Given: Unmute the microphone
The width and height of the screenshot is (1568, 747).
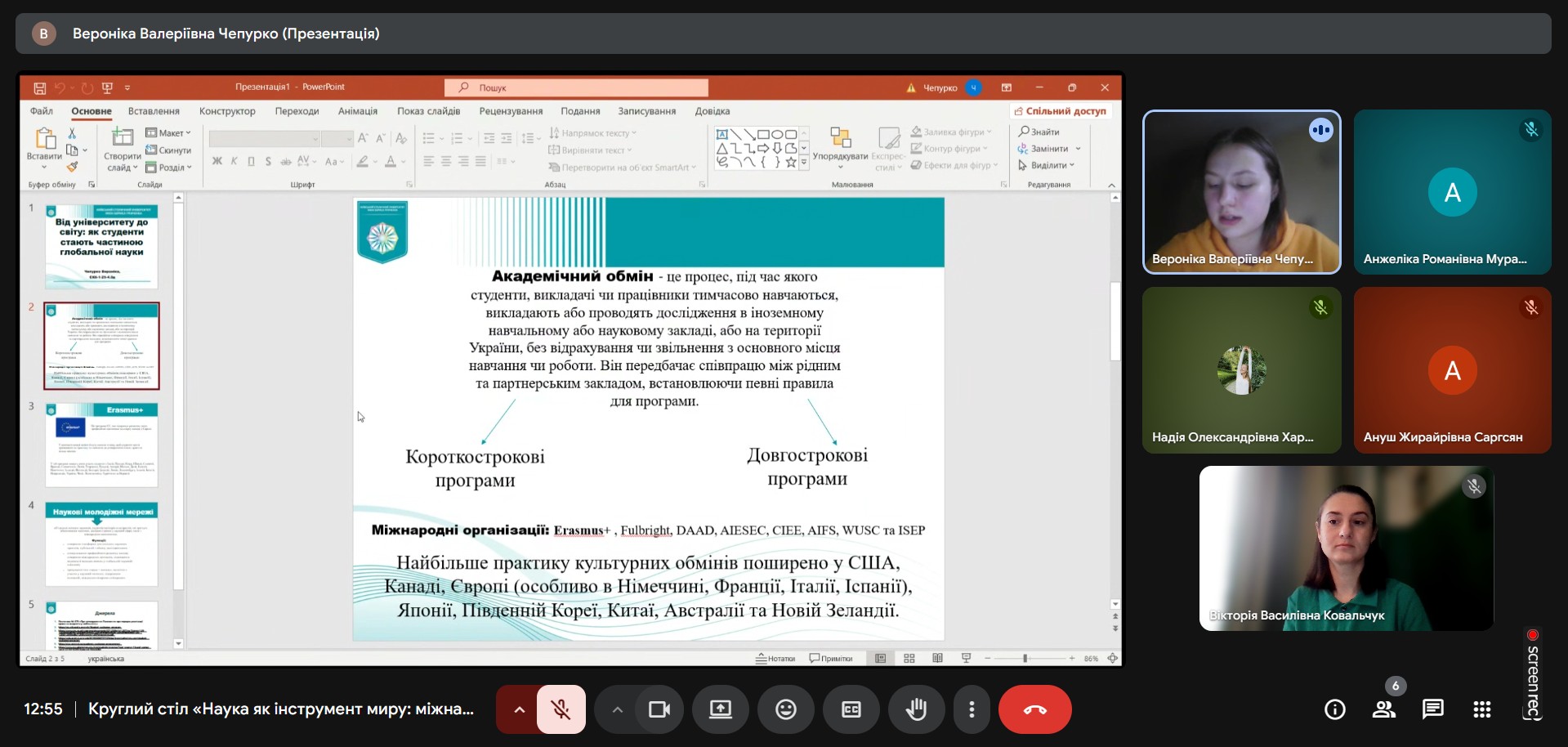Looking at the screenshot, I should (x=561, y=709).
